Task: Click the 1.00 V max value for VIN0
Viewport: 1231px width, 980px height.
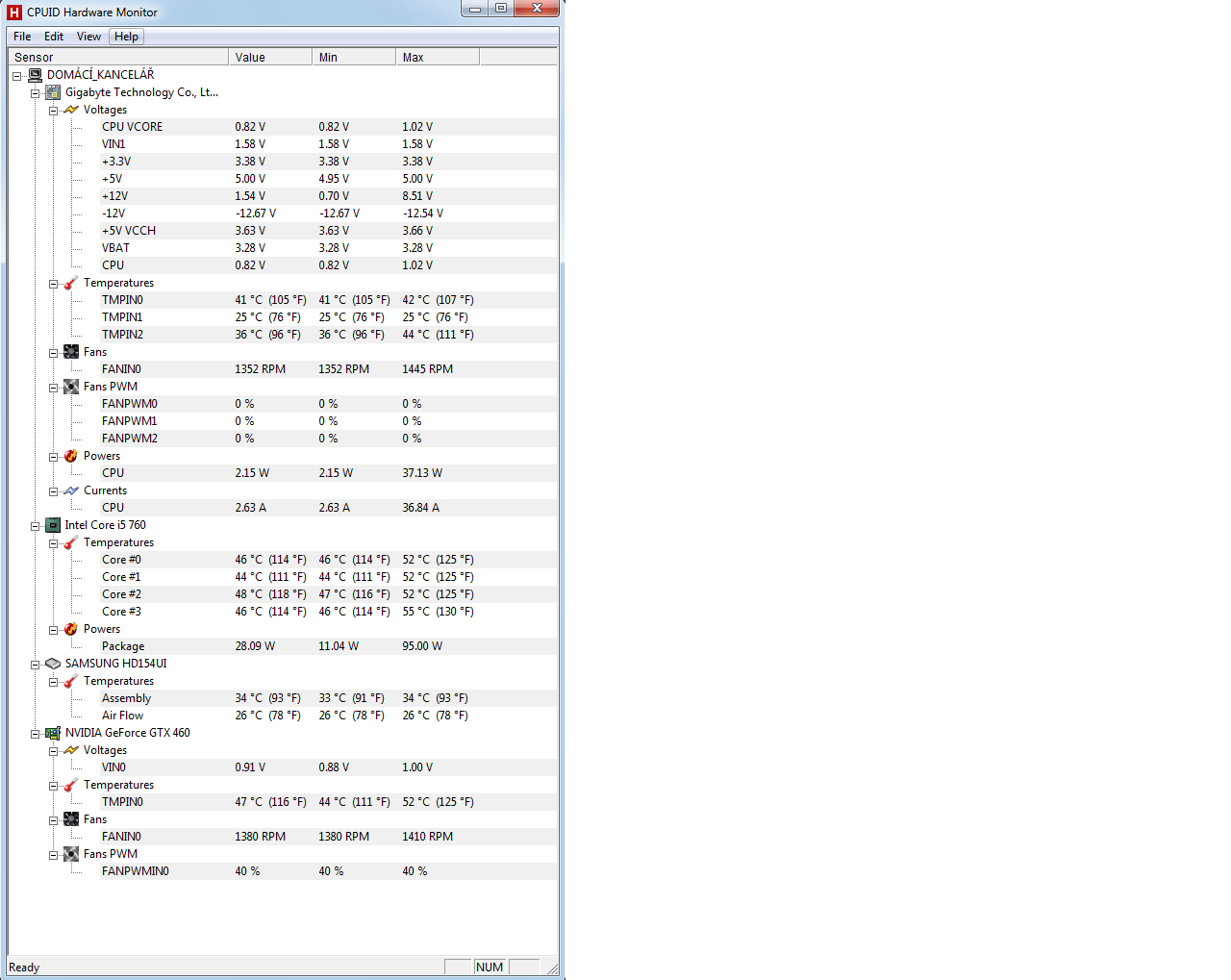Action: (x=417, y=767)
